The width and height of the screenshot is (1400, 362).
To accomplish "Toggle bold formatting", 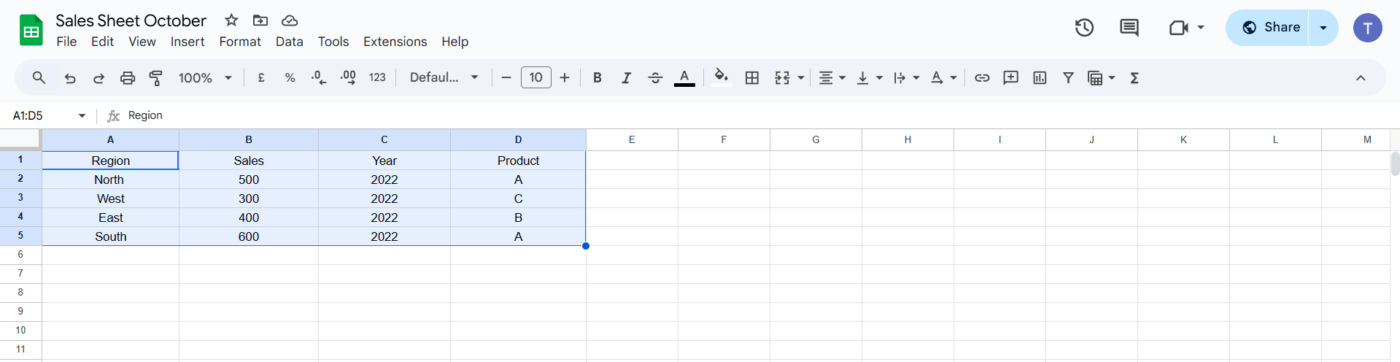I will tap(597, 77).
